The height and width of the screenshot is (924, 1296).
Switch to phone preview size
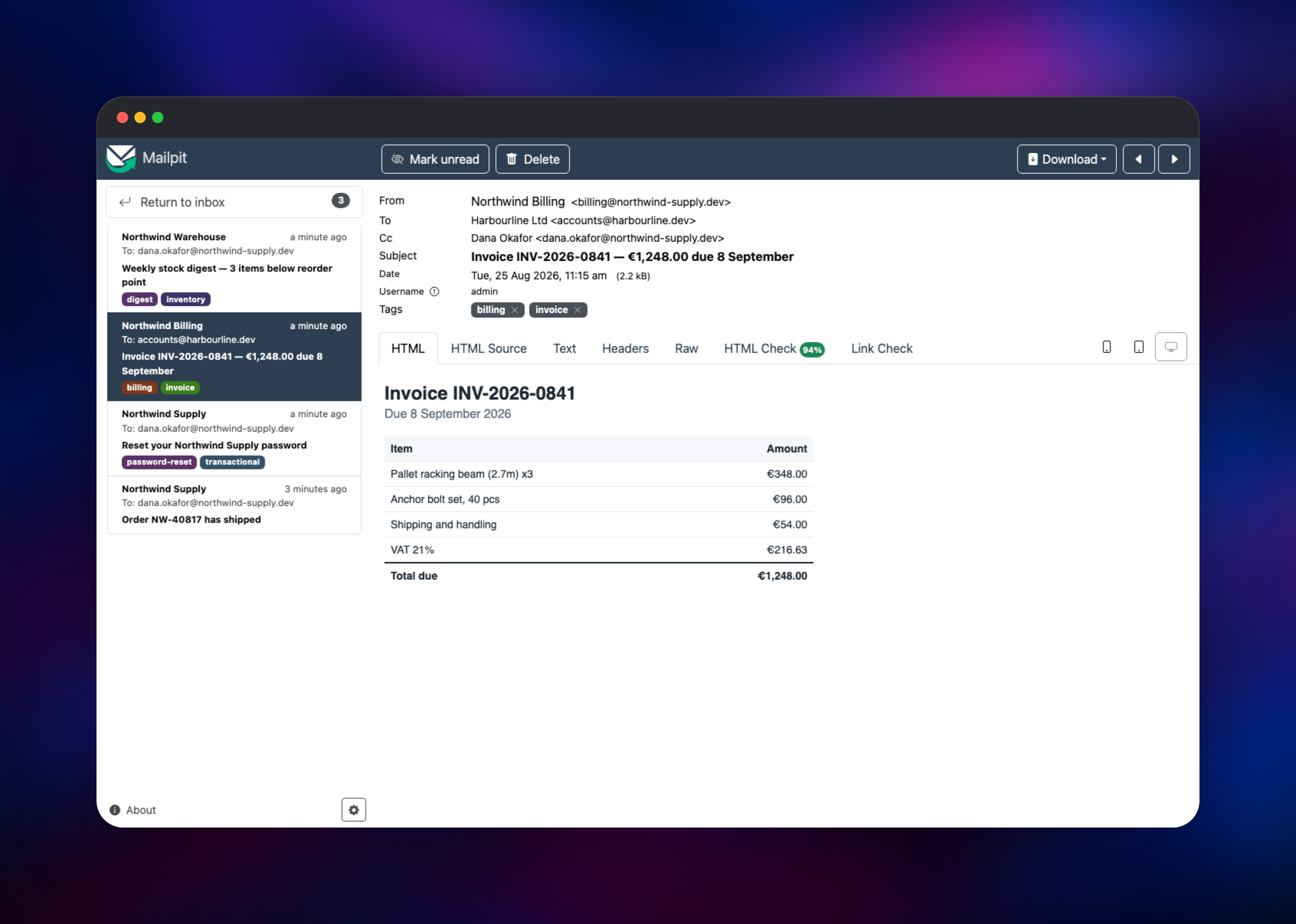point(1106,347)
